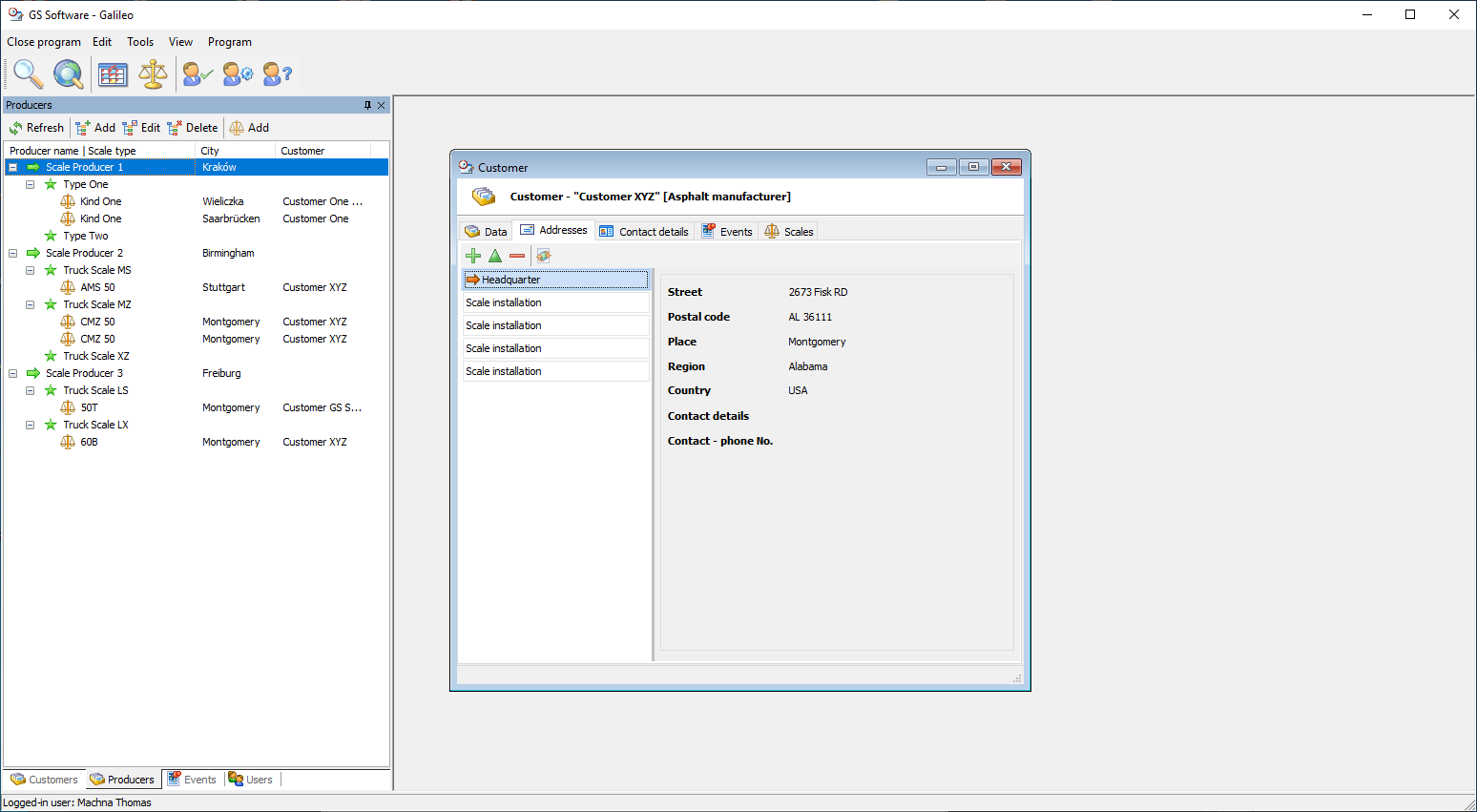Open the globe search tool
The height and width of the screenshot is (812, 1477).
(68, 73)
